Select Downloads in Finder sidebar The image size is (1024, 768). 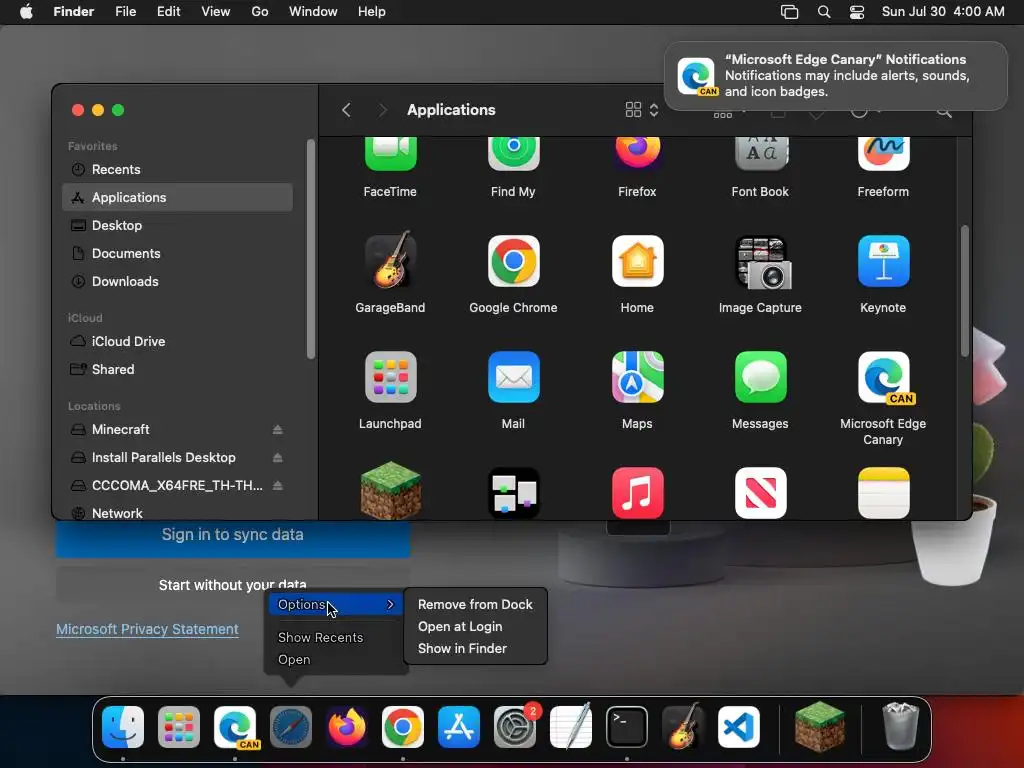(x=177, y=282)
